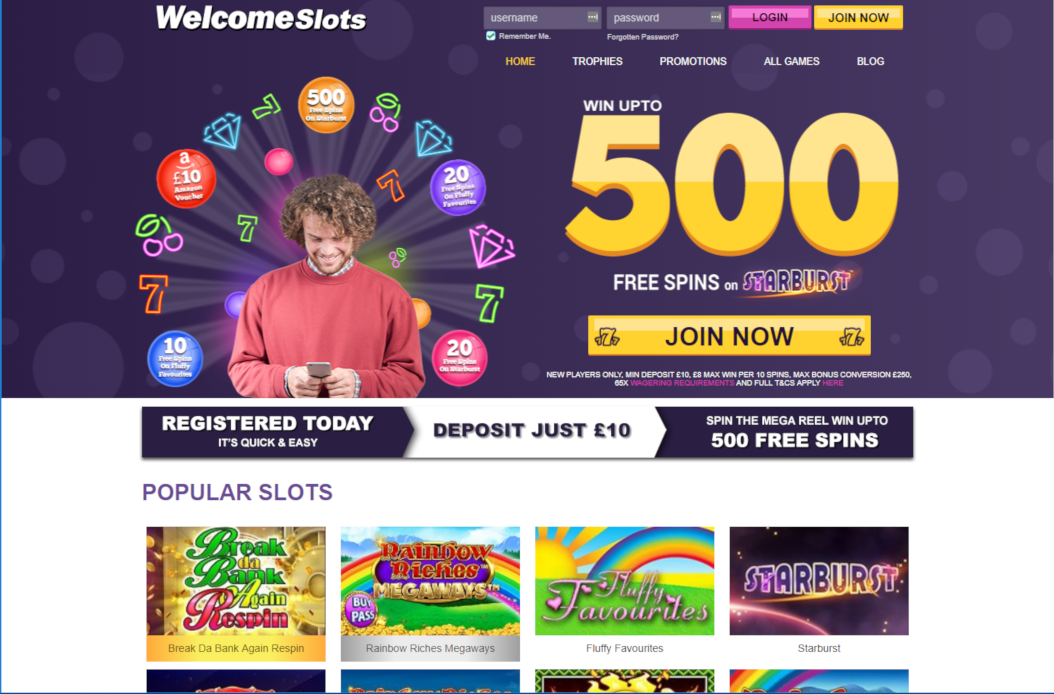Click the WelcomeSlots logo
1054x694 pixels.
(x=261, y=18)
